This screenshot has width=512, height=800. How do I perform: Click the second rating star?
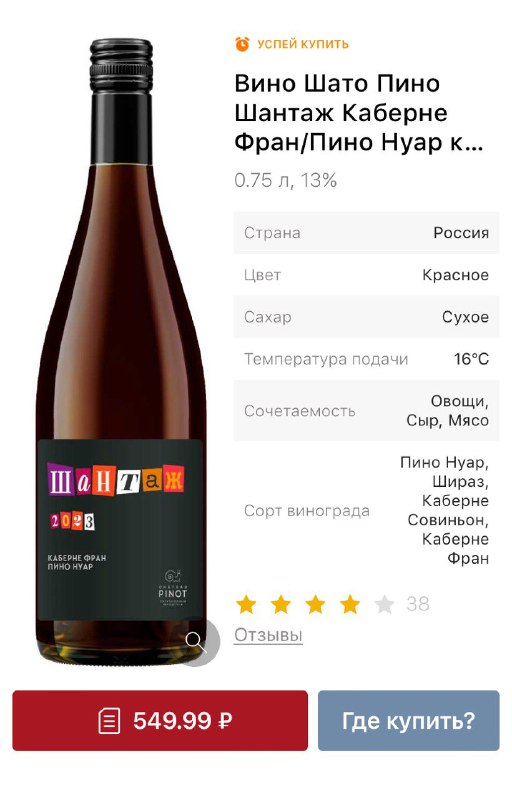281,604
